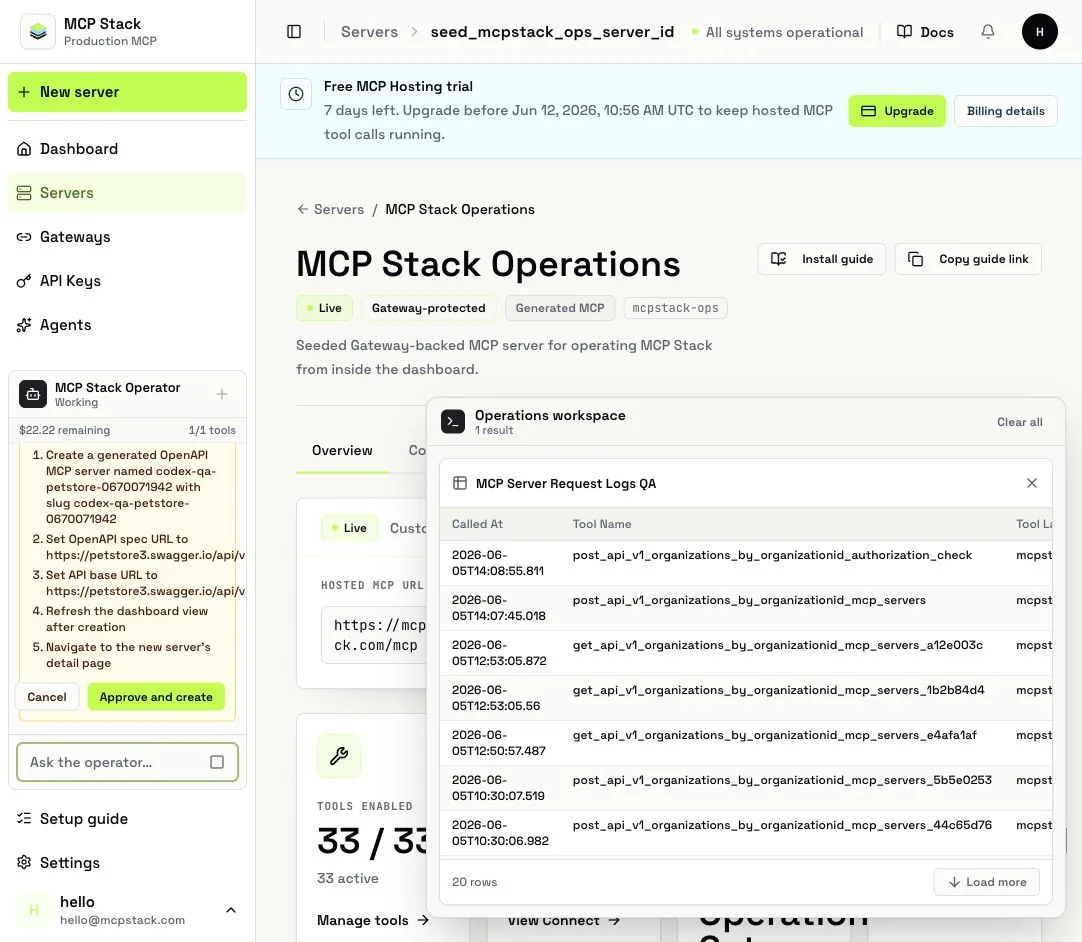Viewport: 1082px width, 942px height.
Task: Close the MCP Server Request Logs QA result
Action: (x=1032, y=483)
